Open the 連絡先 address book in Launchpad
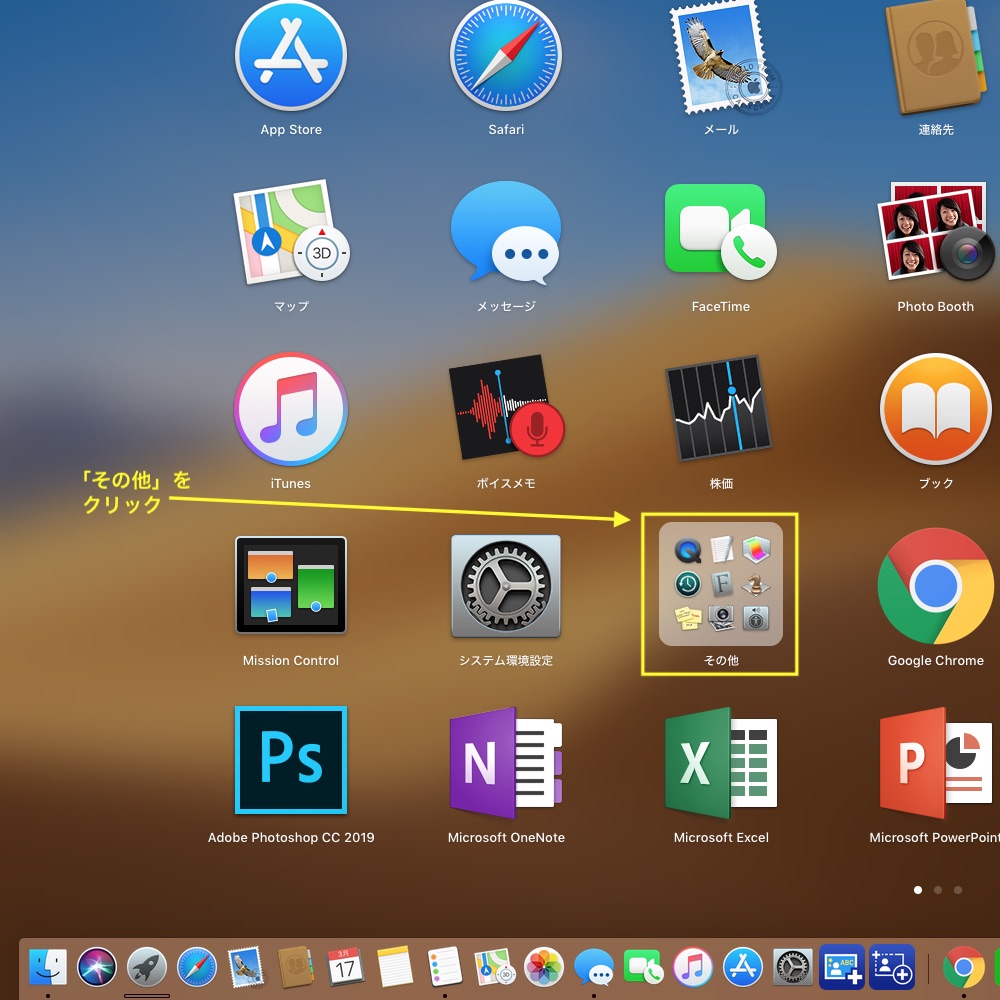 (936, 57)
